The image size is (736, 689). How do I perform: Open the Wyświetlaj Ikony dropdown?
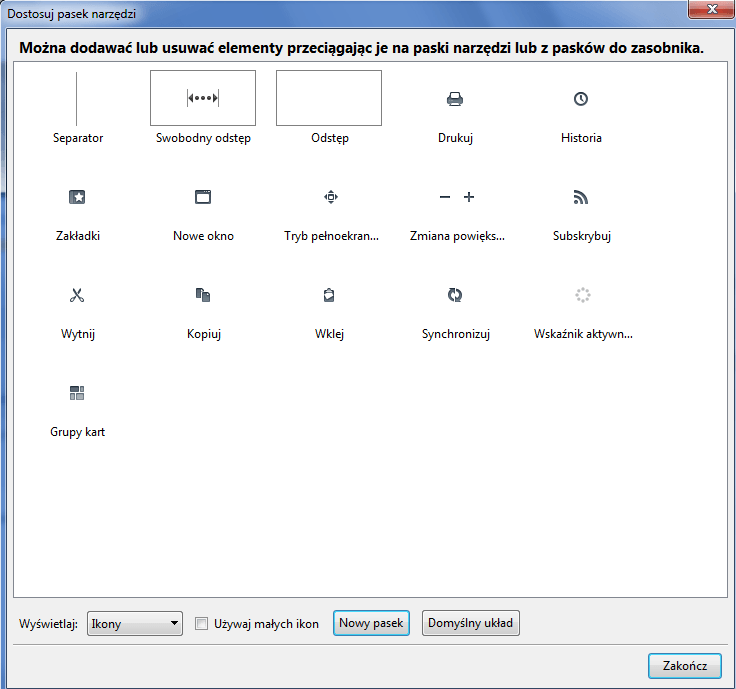tap(135, 624)
